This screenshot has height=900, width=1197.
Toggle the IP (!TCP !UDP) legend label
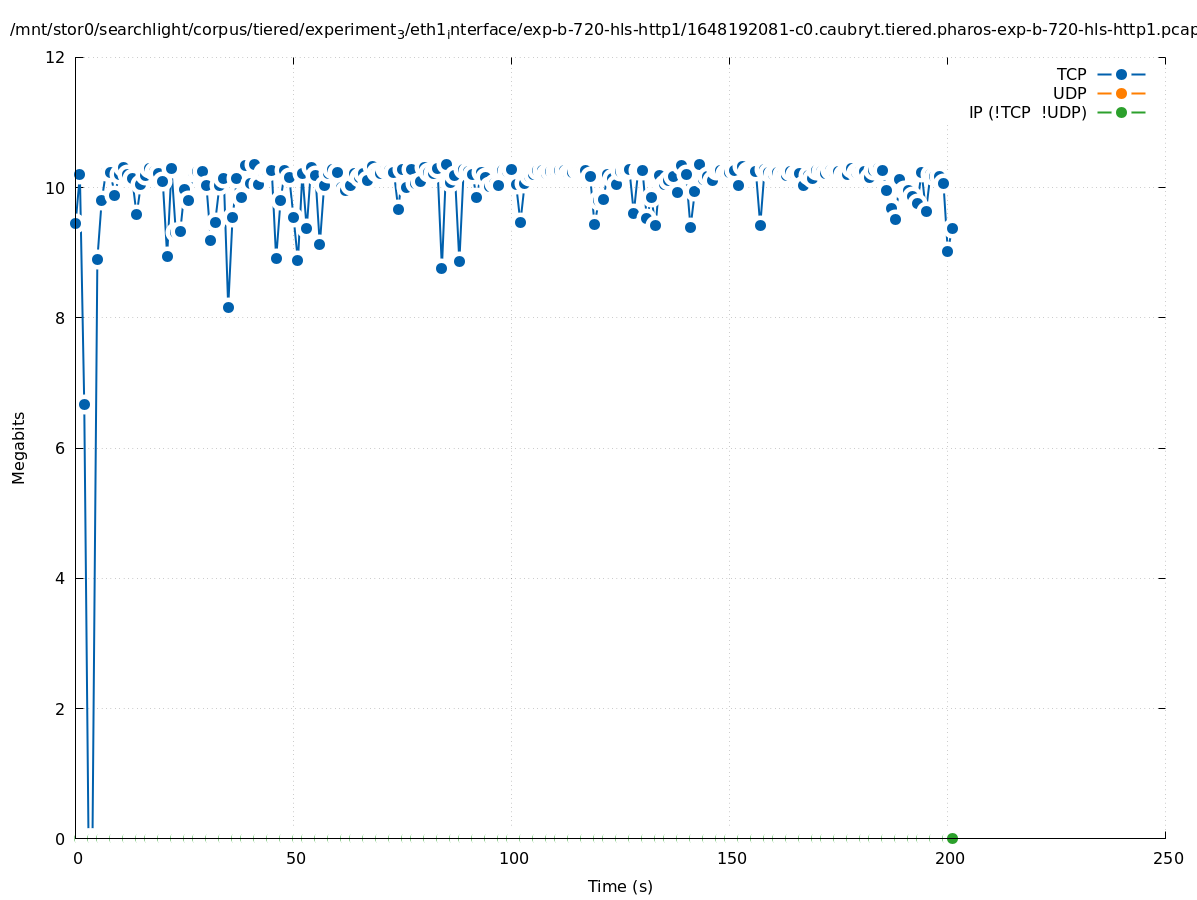coord(1027,112)
